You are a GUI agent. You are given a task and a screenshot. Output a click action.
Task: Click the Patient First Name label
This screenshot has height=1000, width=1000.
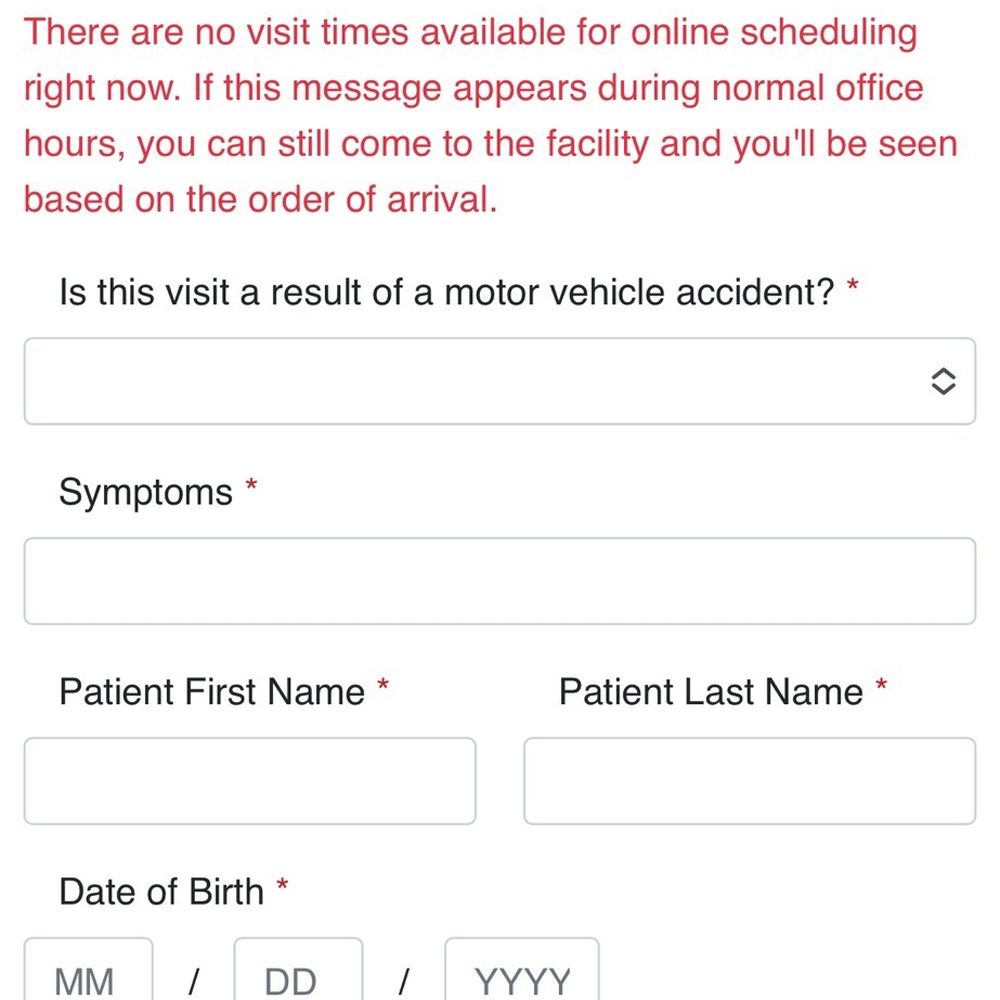[x=212, y=692]
